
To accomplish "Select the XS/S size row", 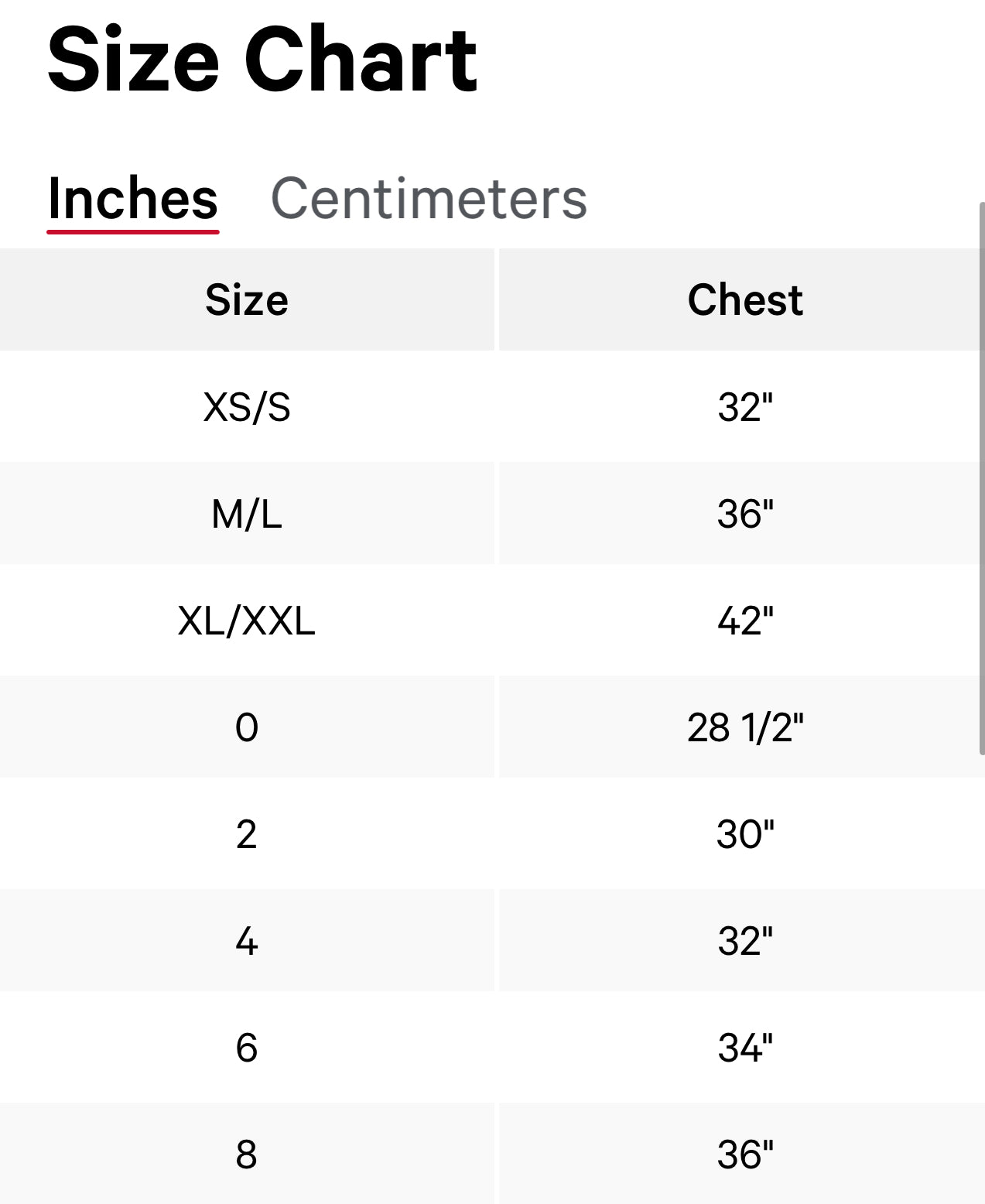I will tap(247, 407).
